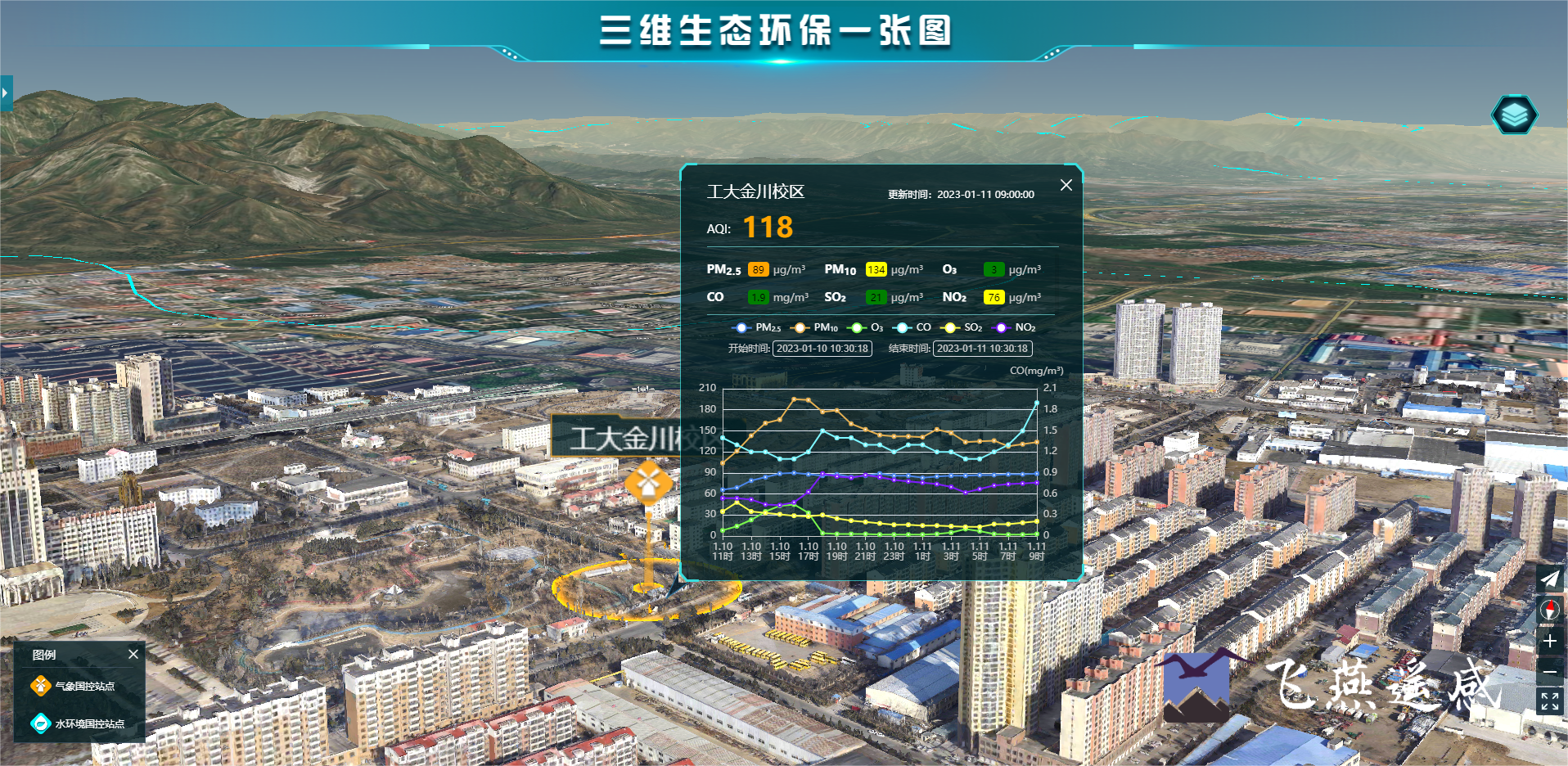Select the paper-plane navigation icon
This screenshot has height=766, width=1568.
click(1549, 579)
